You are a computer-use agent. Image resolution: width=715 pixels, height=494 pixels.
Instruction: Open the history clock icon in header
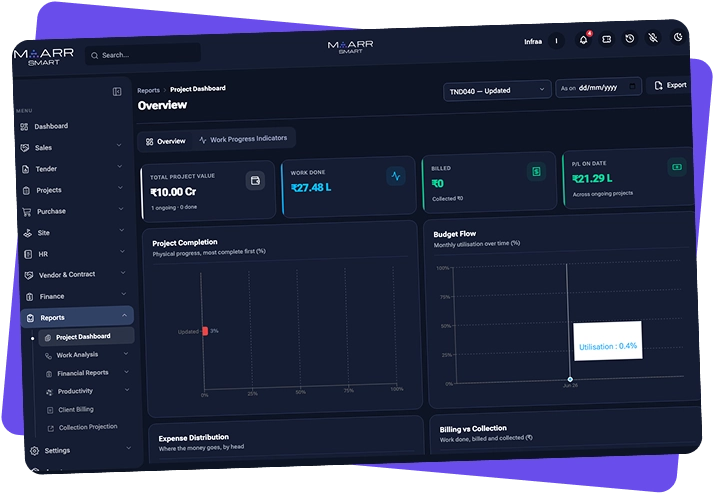(x=630, y=38)
